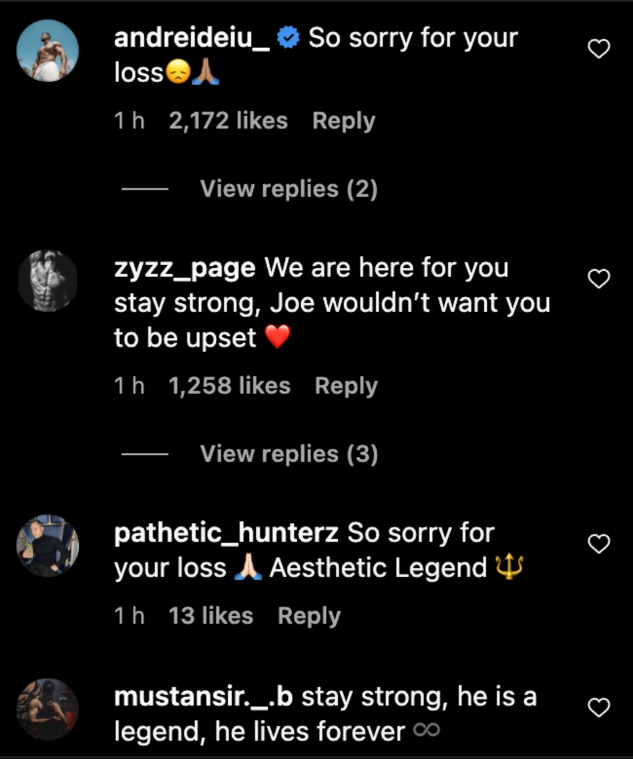Viewport: 633px width, 759px height.
Task: Reply to pathetic_hunterz's comment
Action: [x=309, y=616]
